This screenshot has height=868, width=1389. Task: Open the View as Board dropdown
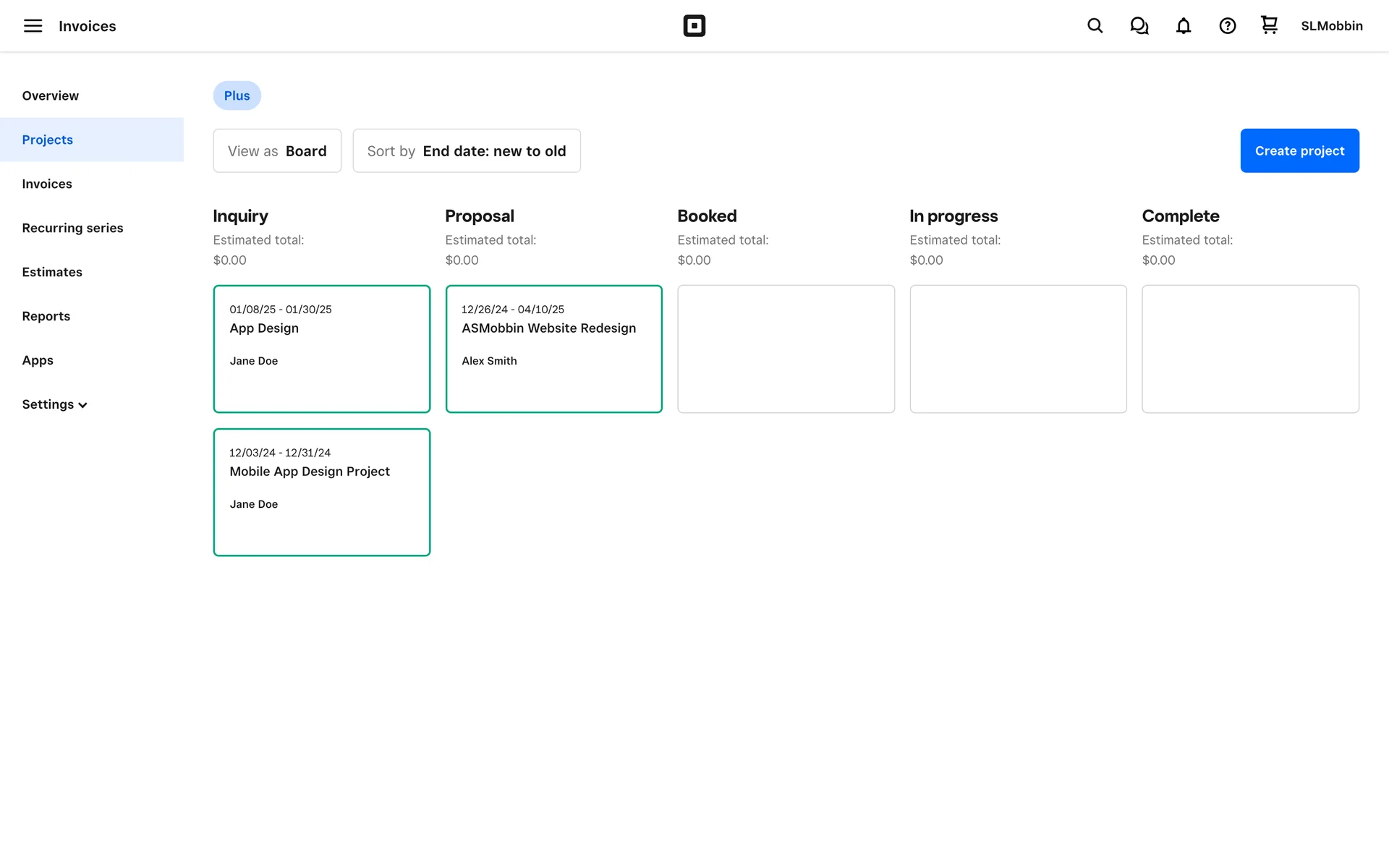(x=277, y=150)
